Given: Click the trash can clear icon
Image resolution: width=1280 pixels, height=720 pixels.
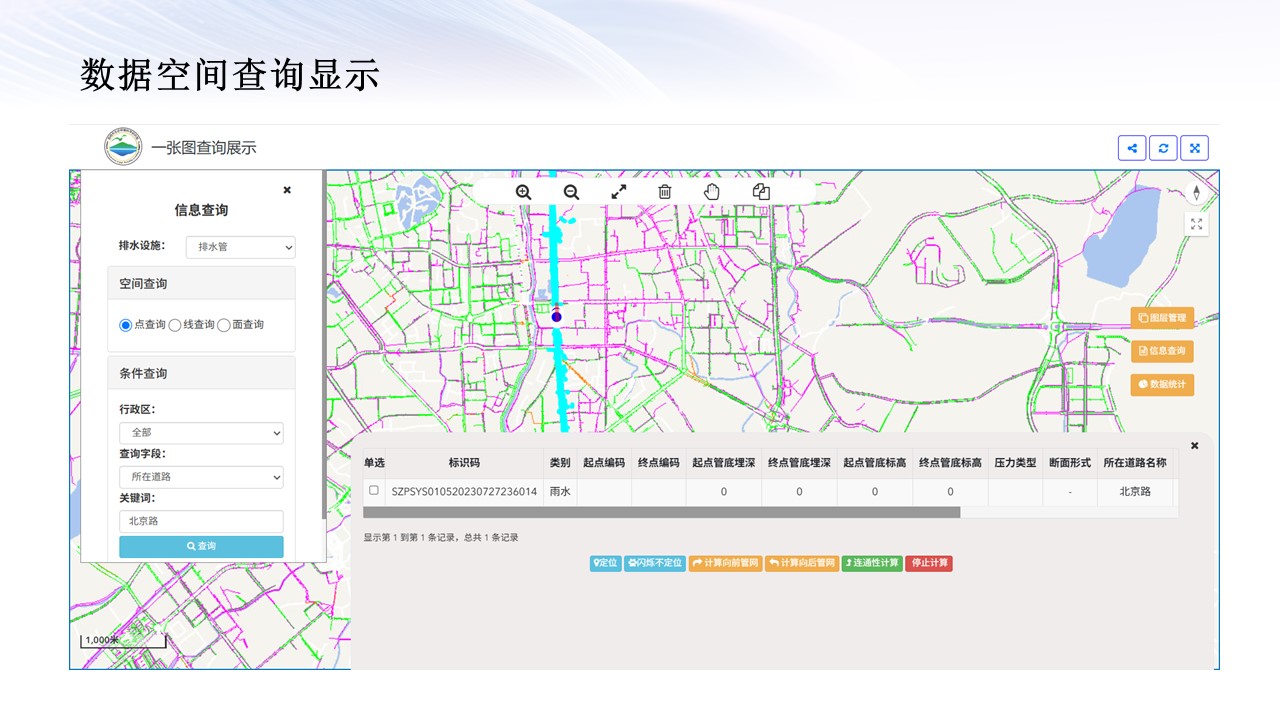Looking at the screenshot, I should pos(665,192).
